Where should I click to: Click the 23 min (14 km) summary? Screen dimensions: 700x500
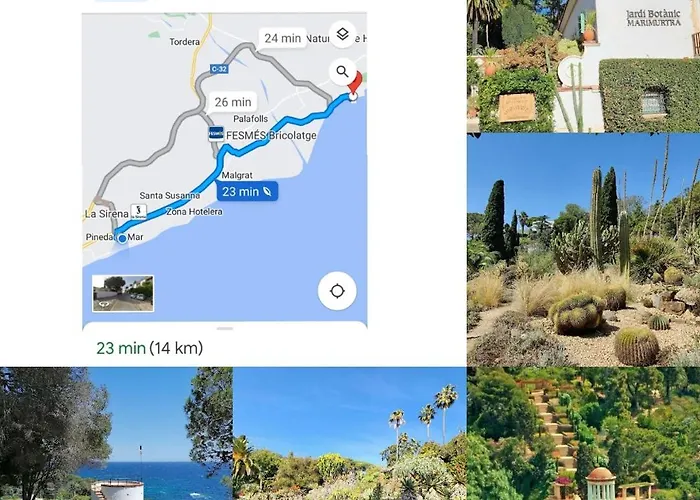(150, 348)
